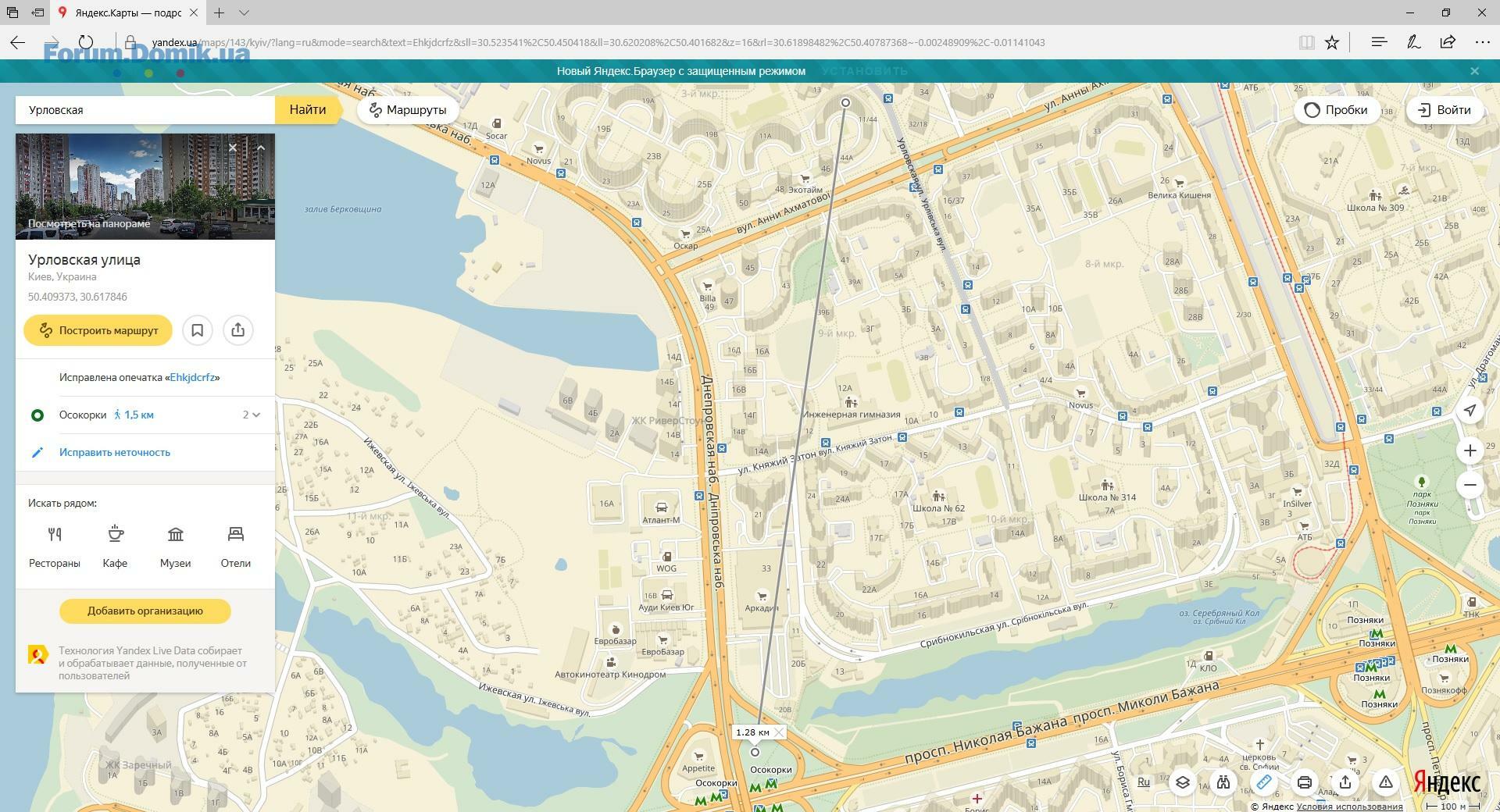Image resolution: width=1500 pixels, height=812 pixels.
Task: Add web notes with the pen icon
Action: 1414,42
